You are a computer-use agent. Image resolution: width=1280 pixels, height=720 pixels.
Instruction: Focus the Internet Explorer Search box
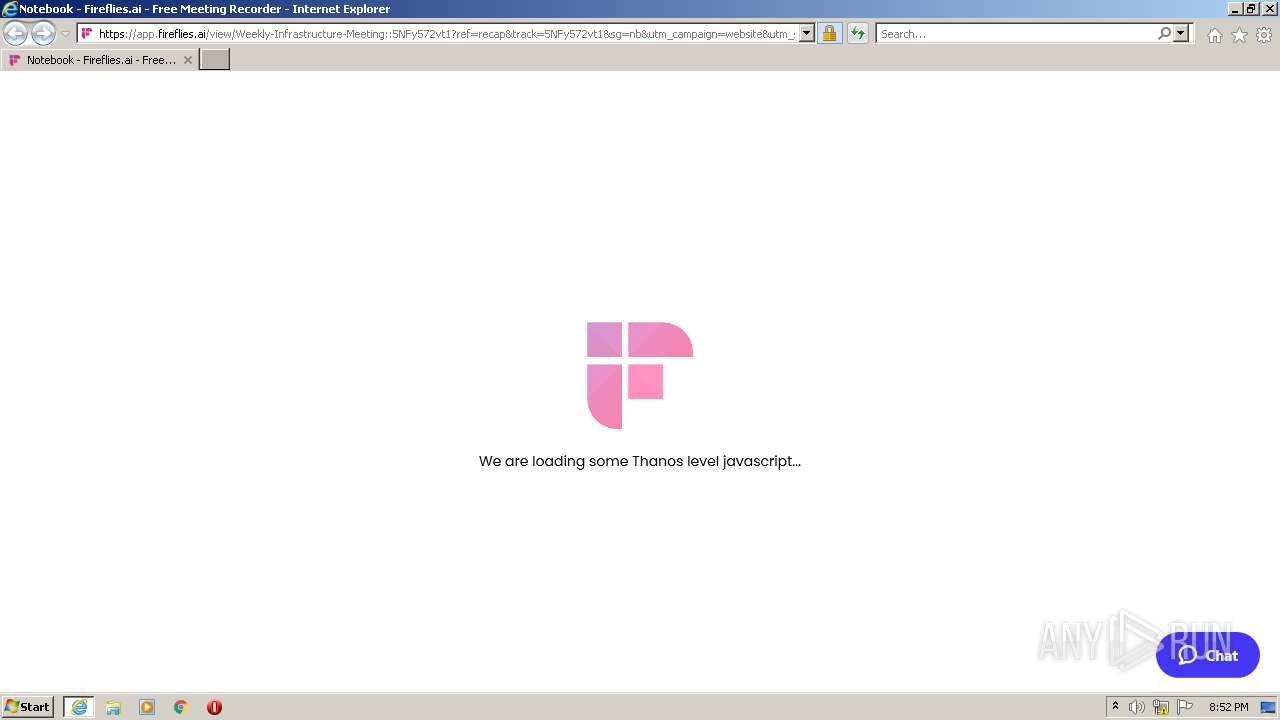1016,34
